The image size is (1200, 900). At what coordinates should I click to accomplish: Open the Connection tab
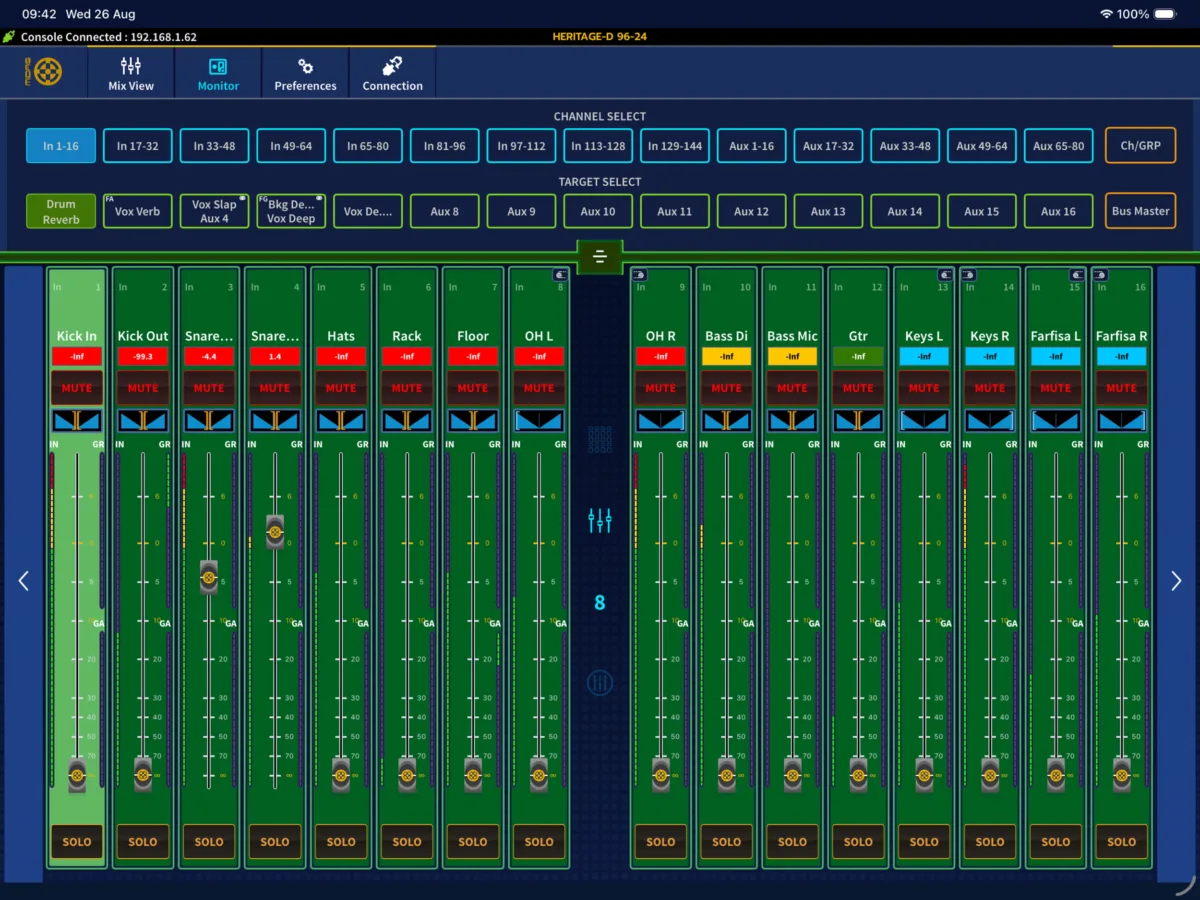tap(392, 72)
